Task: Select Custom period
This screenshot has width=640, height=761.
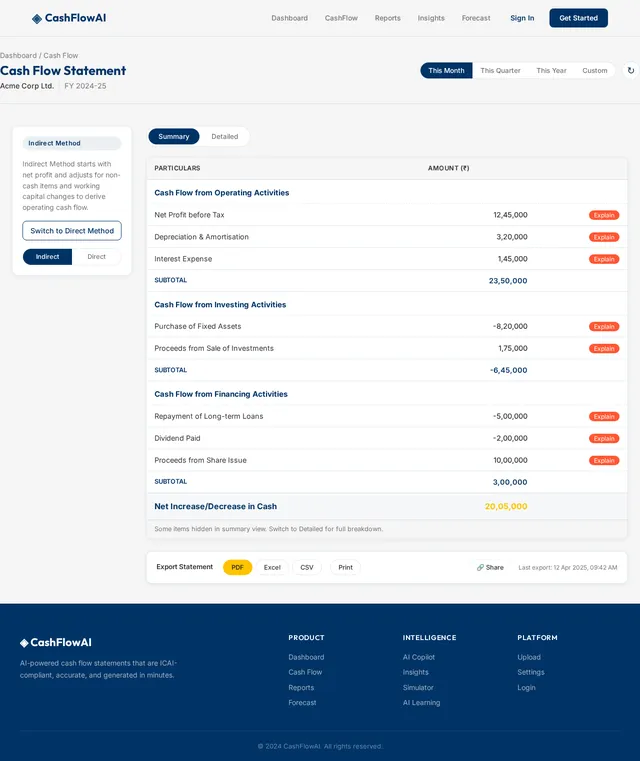Action: pos(595,70)
